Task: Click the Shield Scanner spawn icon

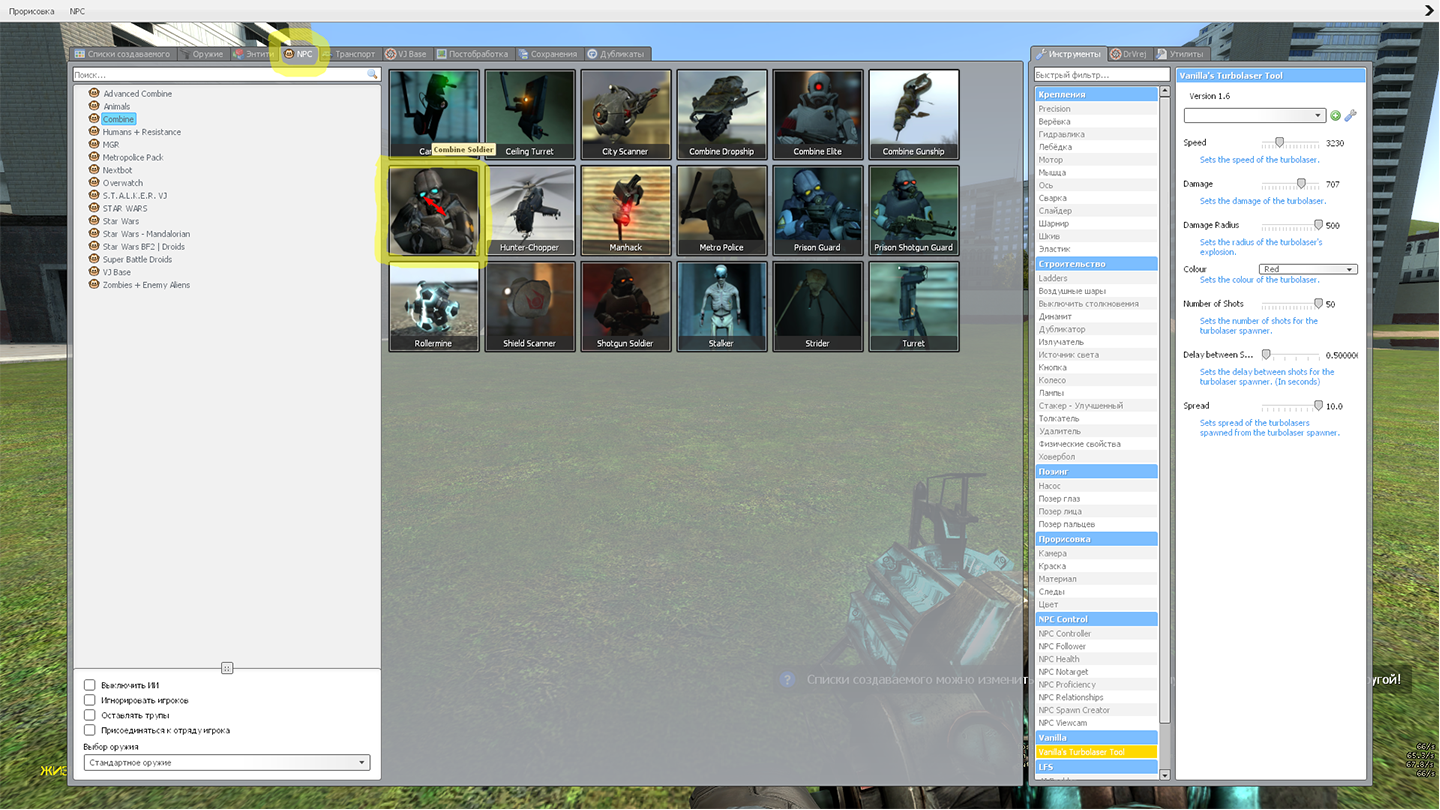Action: [x=530, y=307]
